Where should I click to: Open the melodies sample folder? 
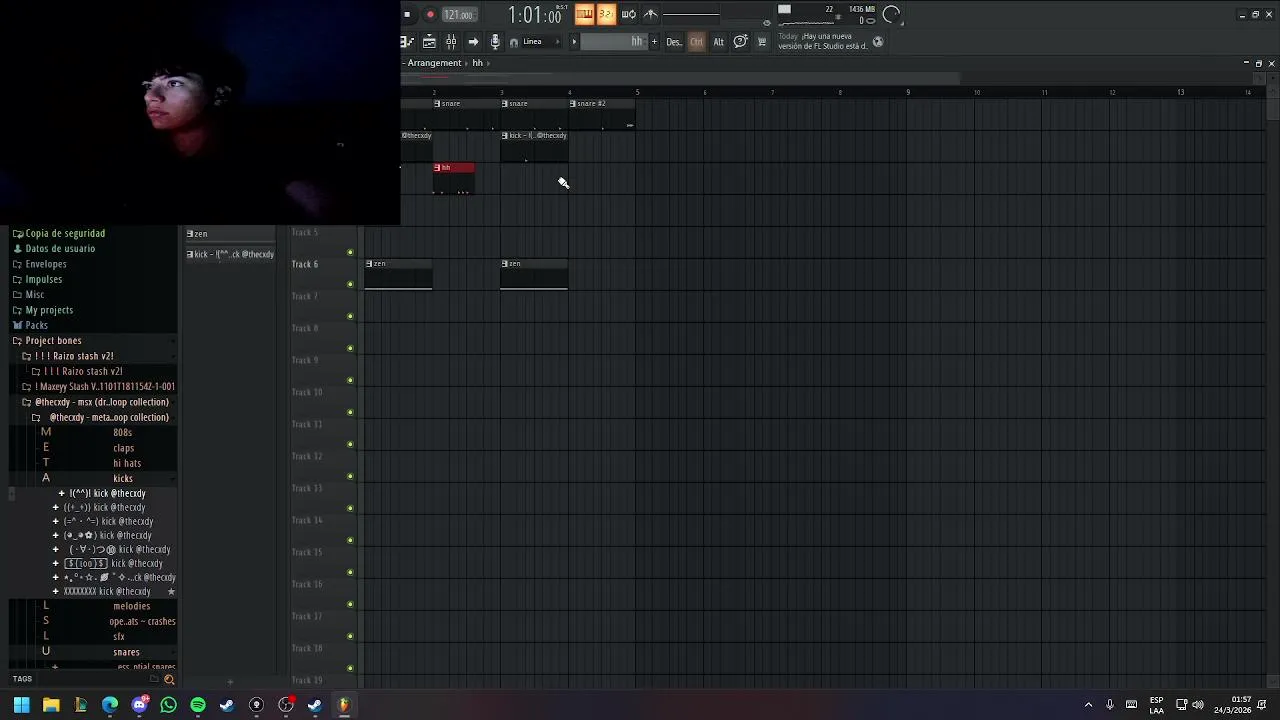click(131, 606)
